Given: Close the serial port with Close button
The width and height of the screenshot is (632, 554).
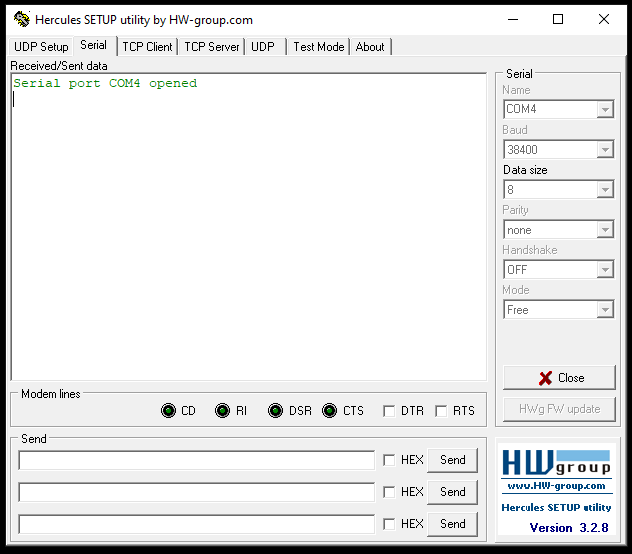Looking at the screenshot, I should pos(559,378).
